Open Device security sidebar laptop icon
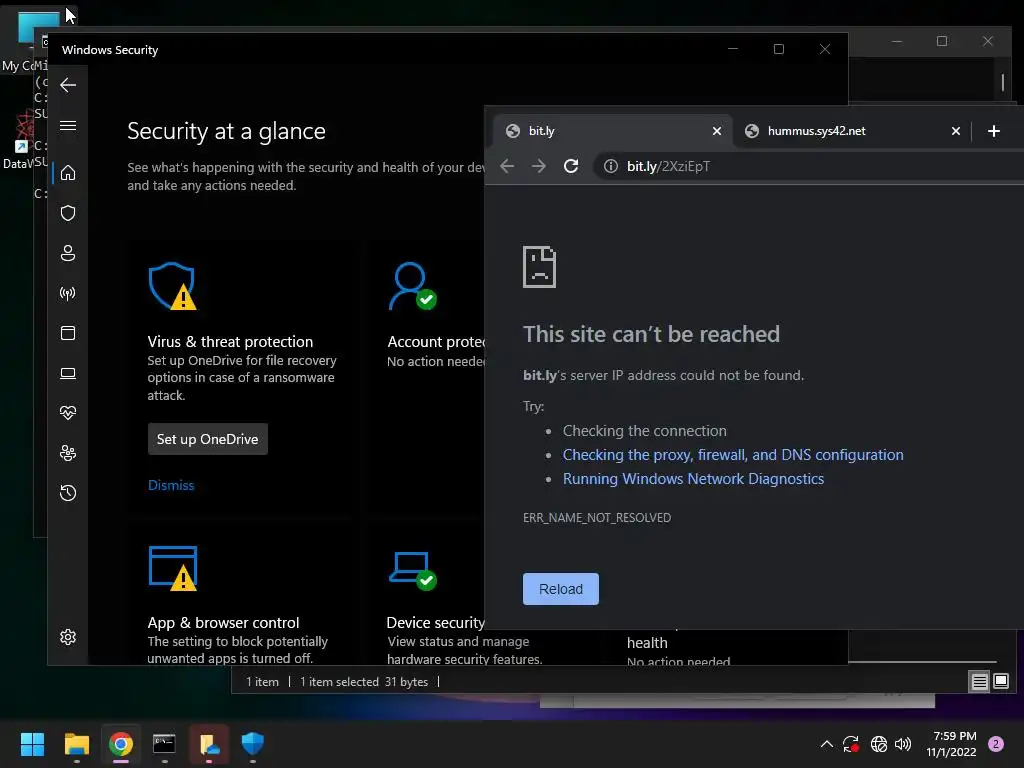Viewport: 1024px width, 768px height. pyautogui.click(x=68, y=373)
